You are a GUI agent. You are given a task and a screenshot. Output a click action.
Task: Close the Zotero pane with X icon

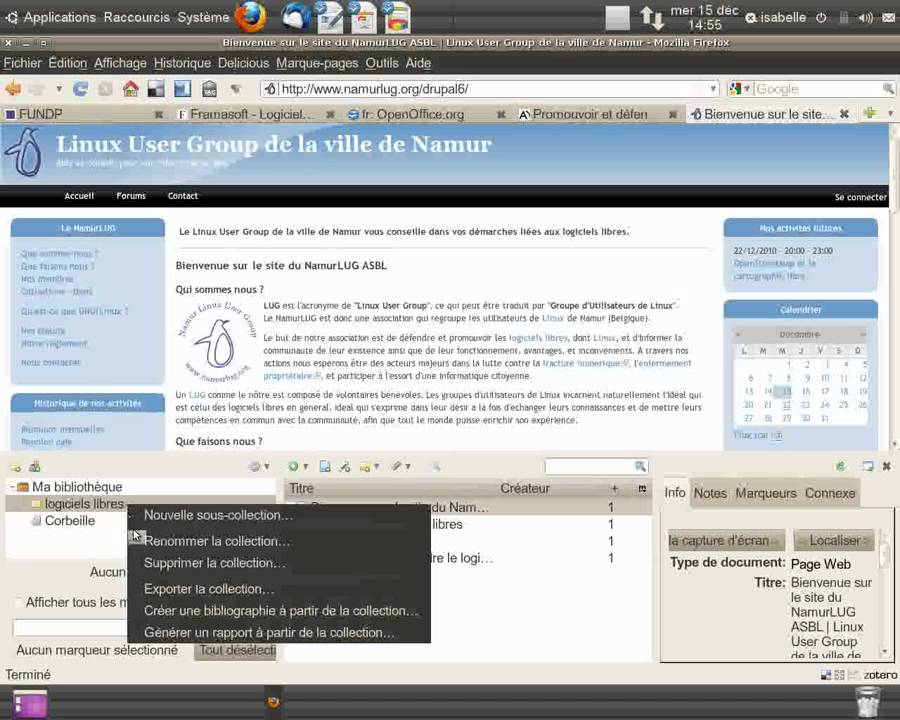[887, 466]
